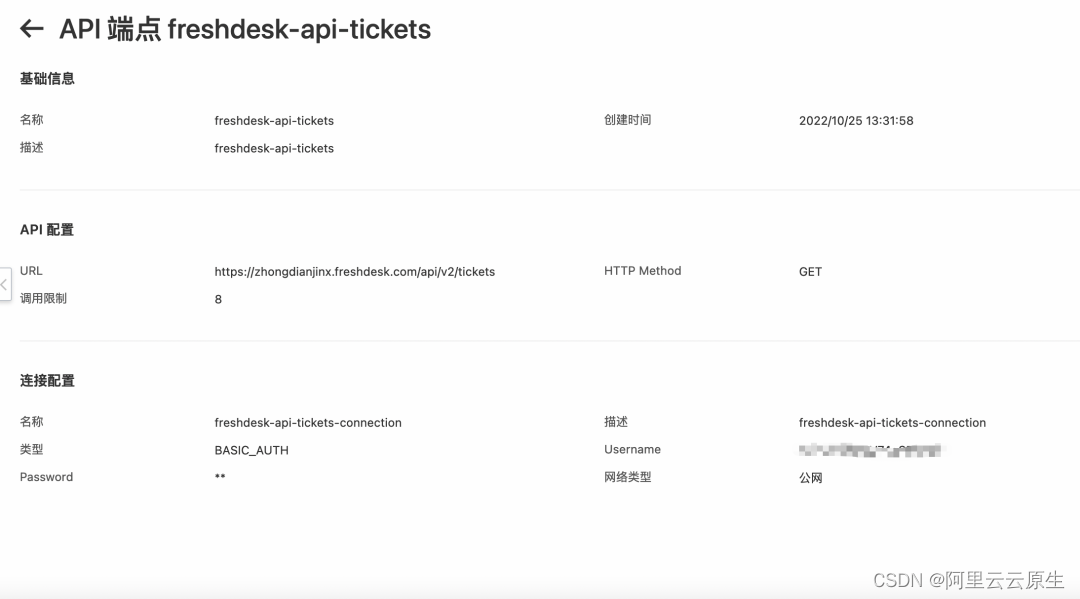Select the HTTP method value 'GET'
The height and width of the screenshot is (599, 1080).
[810, 271]
